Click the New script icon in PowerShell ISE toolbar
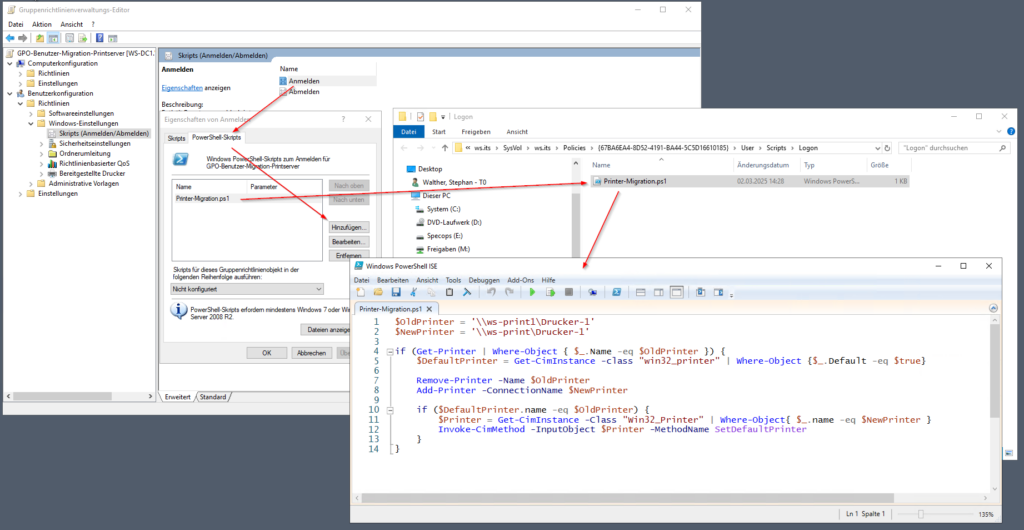The height and width of the screenshot is (530, 1024). [360, 292]
